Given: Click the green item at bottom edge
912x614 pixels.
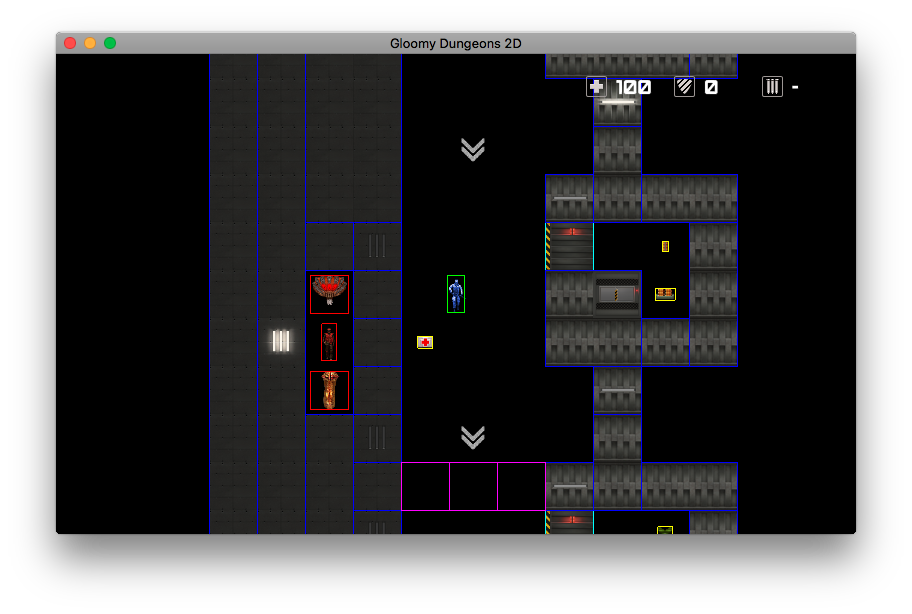Looking at the screenshot, I should pos(665,530).
